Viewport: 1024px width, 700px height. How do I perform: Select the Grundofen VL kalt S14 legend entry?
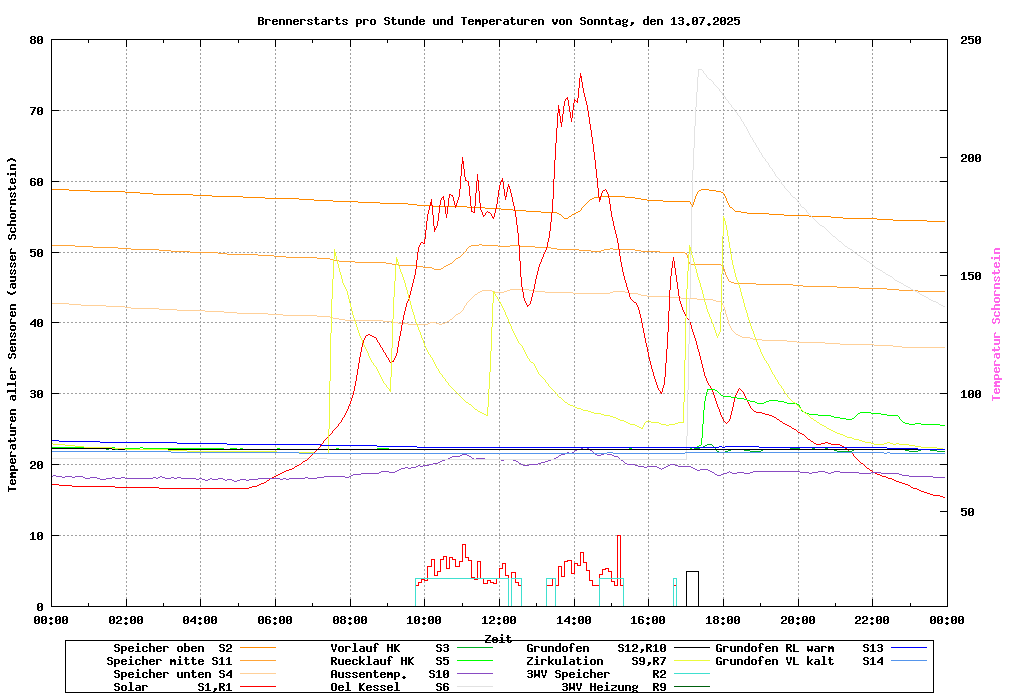click(x=799, y=661)
